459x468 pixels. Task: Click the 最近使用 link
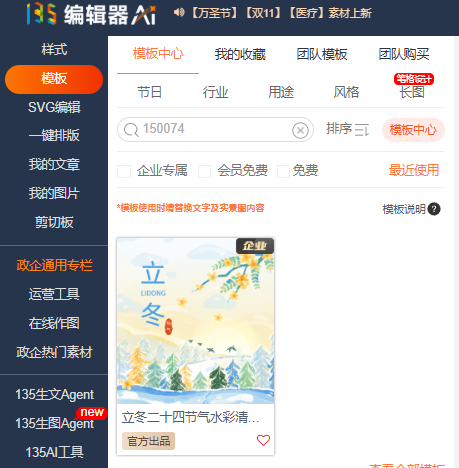(x=414, y=170)
